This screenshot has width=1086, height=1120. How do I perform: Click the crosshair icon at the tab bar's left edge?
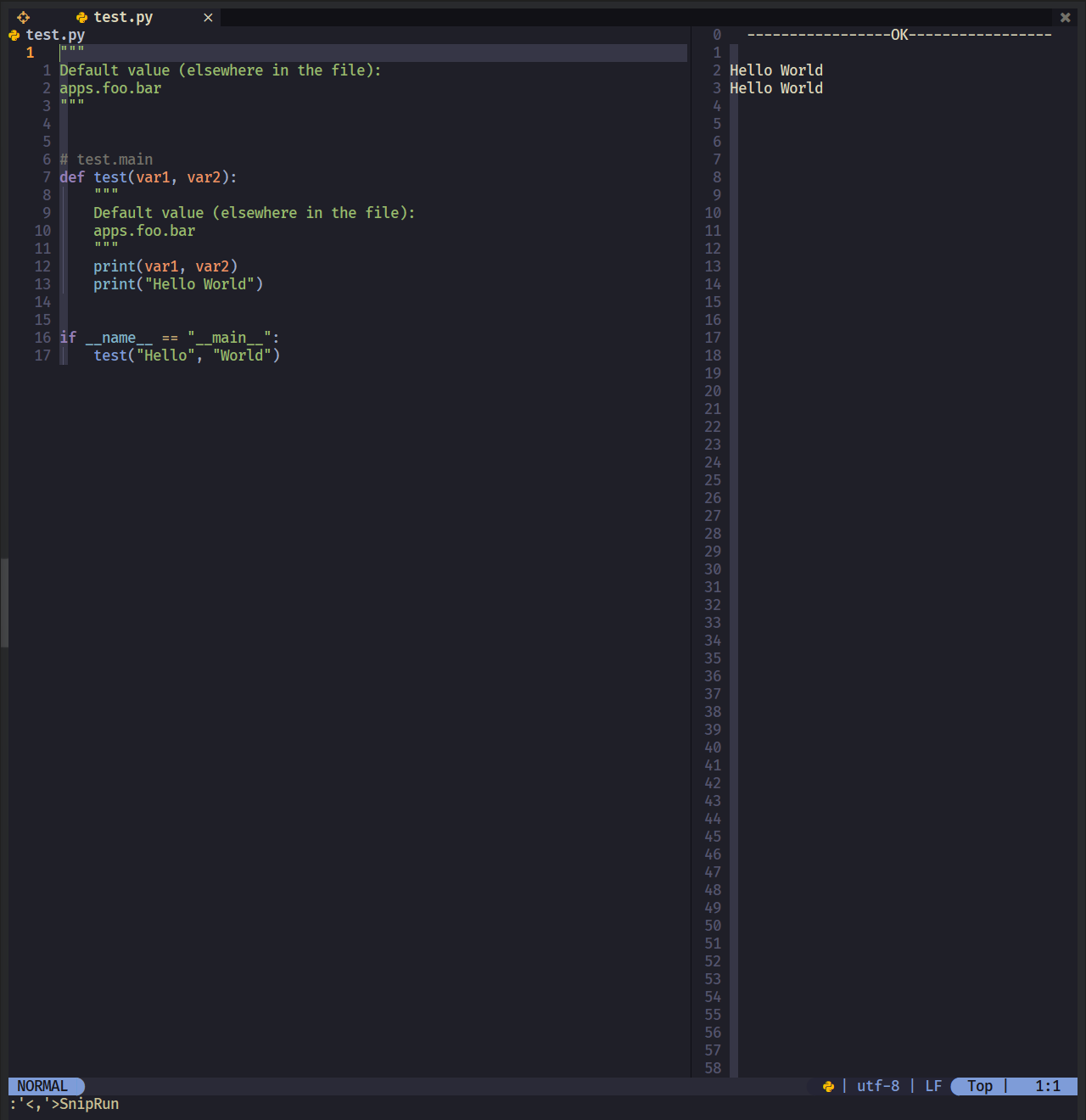coord(23,17)
